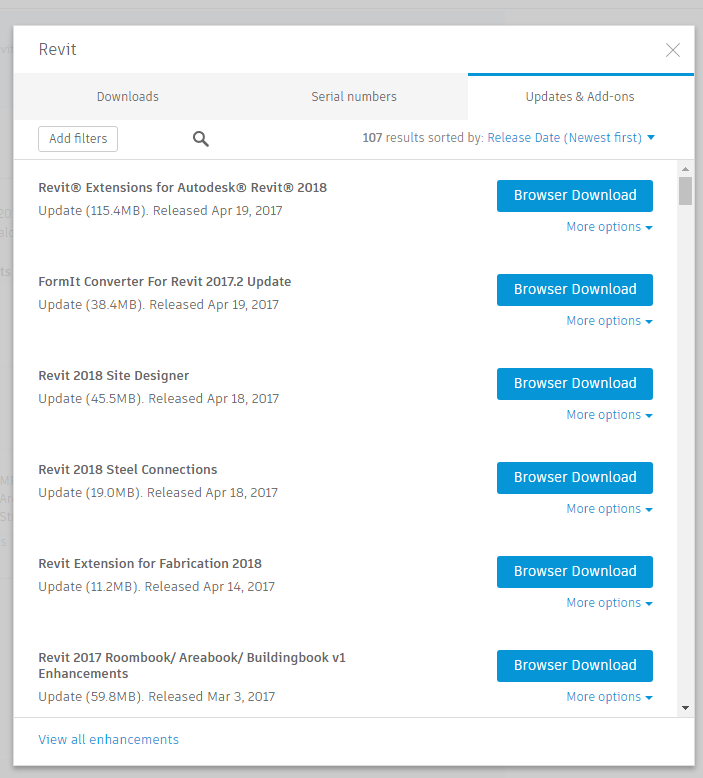Open the Serial numbers tab
Screen dimensions: 703x778
(x=354, y=97)
